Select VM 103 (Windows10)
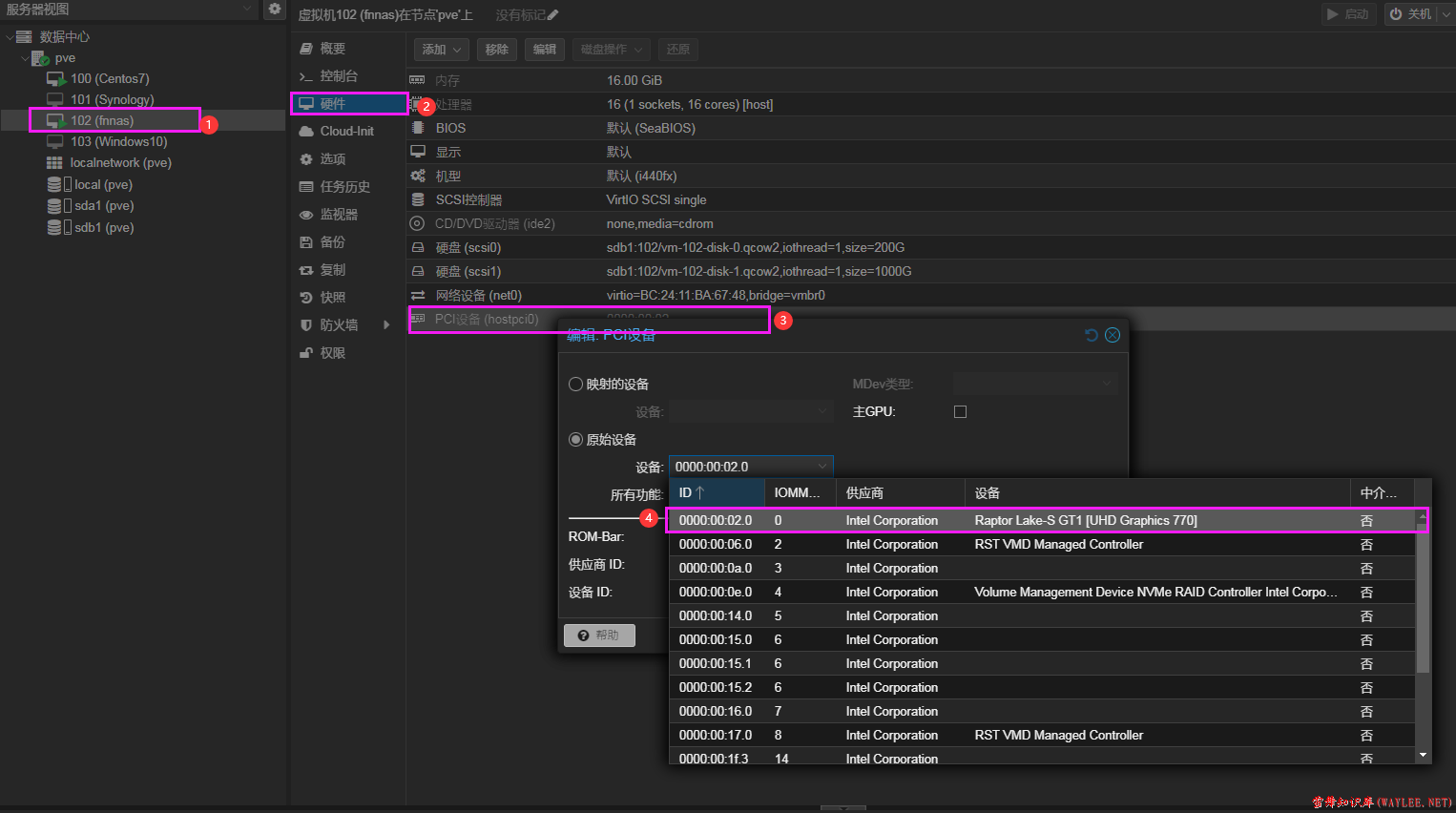 (118, 141)
